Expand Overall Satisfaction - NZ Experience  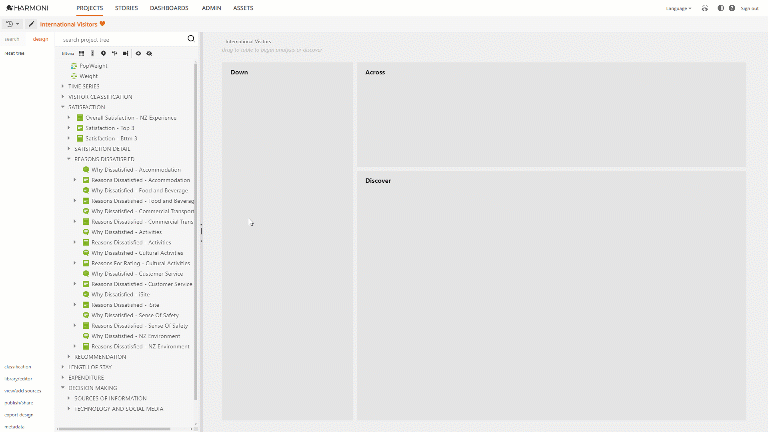click(x=69, y=118)
